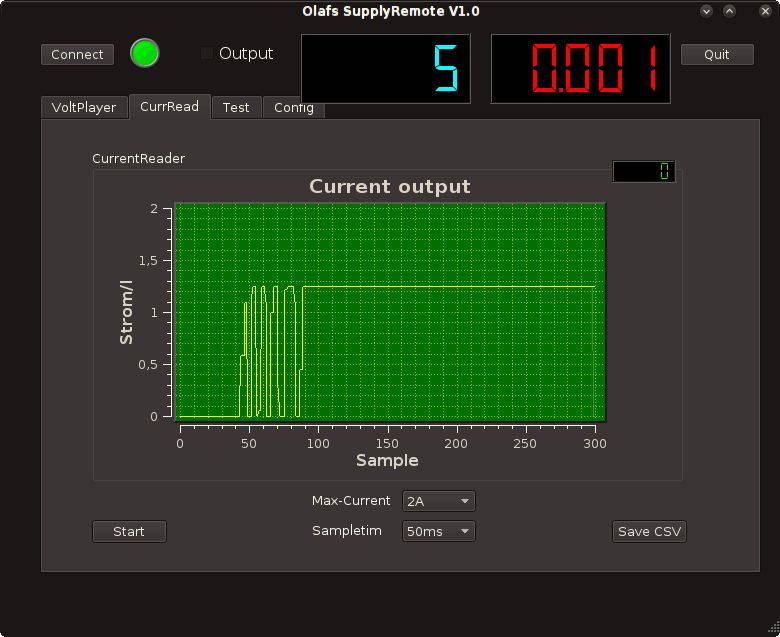Click inside the green current output plot
This screenshot has width=780, height=637.
(390, 312)
